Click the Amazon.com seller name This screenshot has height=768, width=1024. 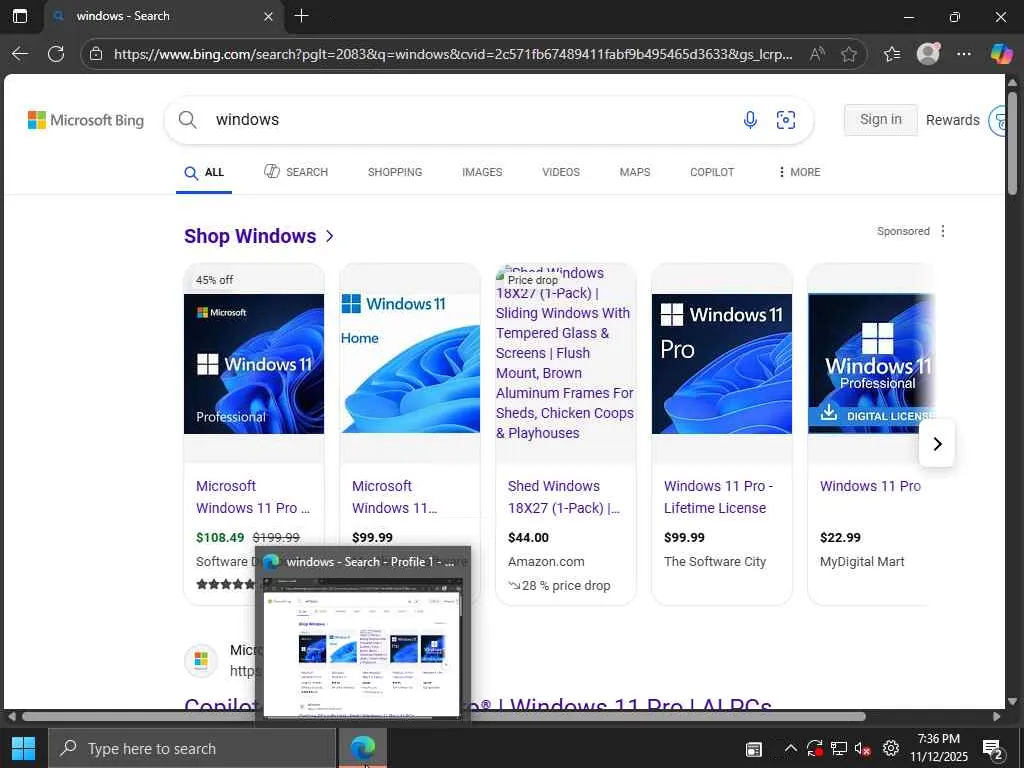coord(546,562)
